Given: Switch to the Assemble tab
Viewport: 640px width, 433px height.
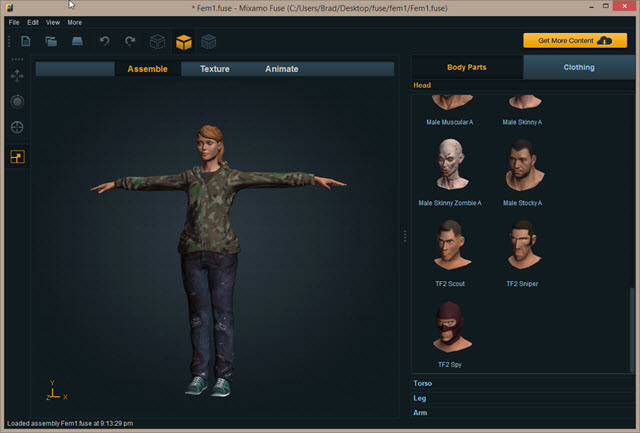Looking at the screenshot, I should tap(147, 69).
